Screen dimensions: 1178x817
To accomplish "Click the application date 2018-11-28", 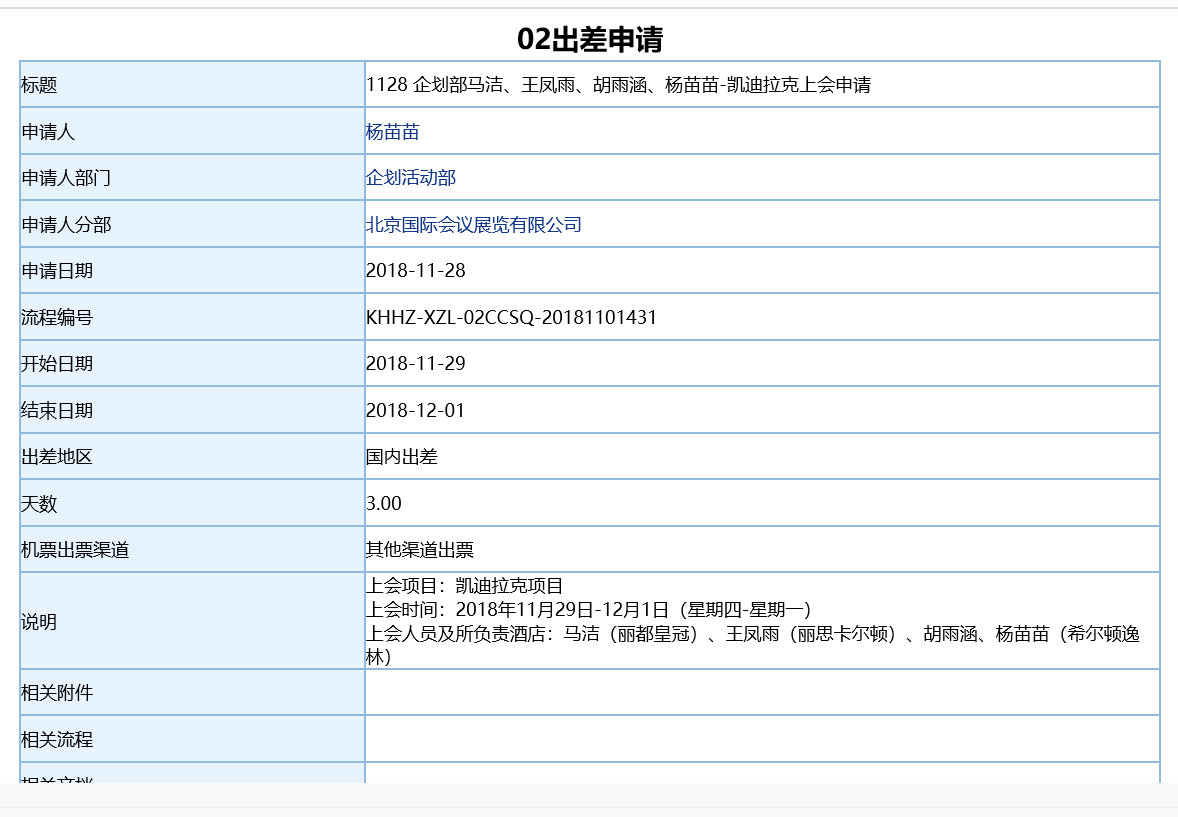I will (x=416, y=271).
